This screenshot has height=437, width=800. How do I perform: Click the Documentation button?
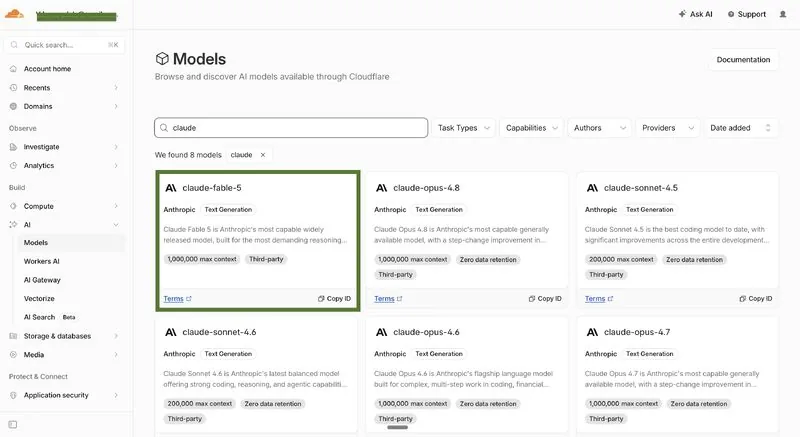743,60
